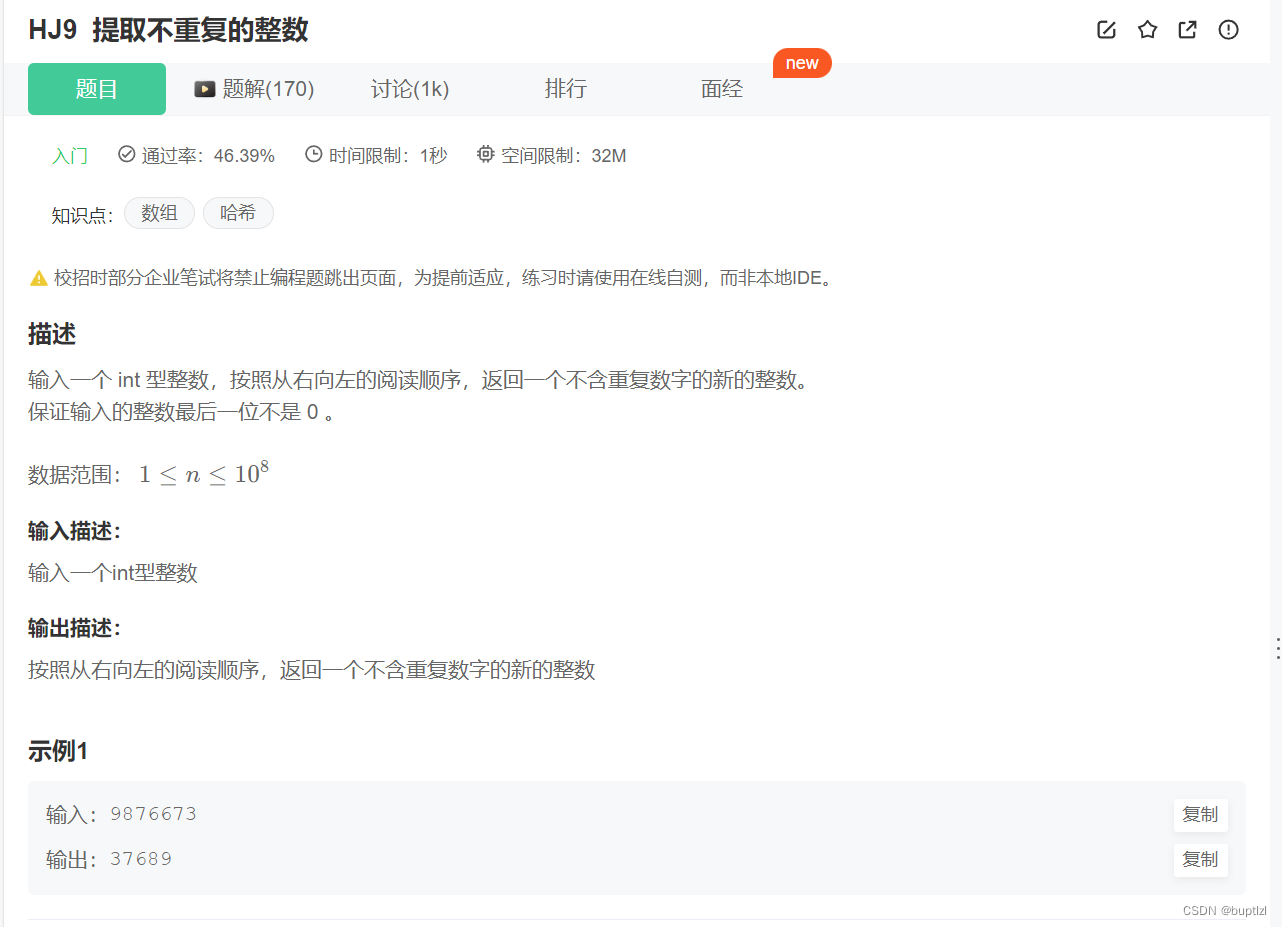
Task: Click the panel resize handle dots
Action: click(x=1277, y=648)
